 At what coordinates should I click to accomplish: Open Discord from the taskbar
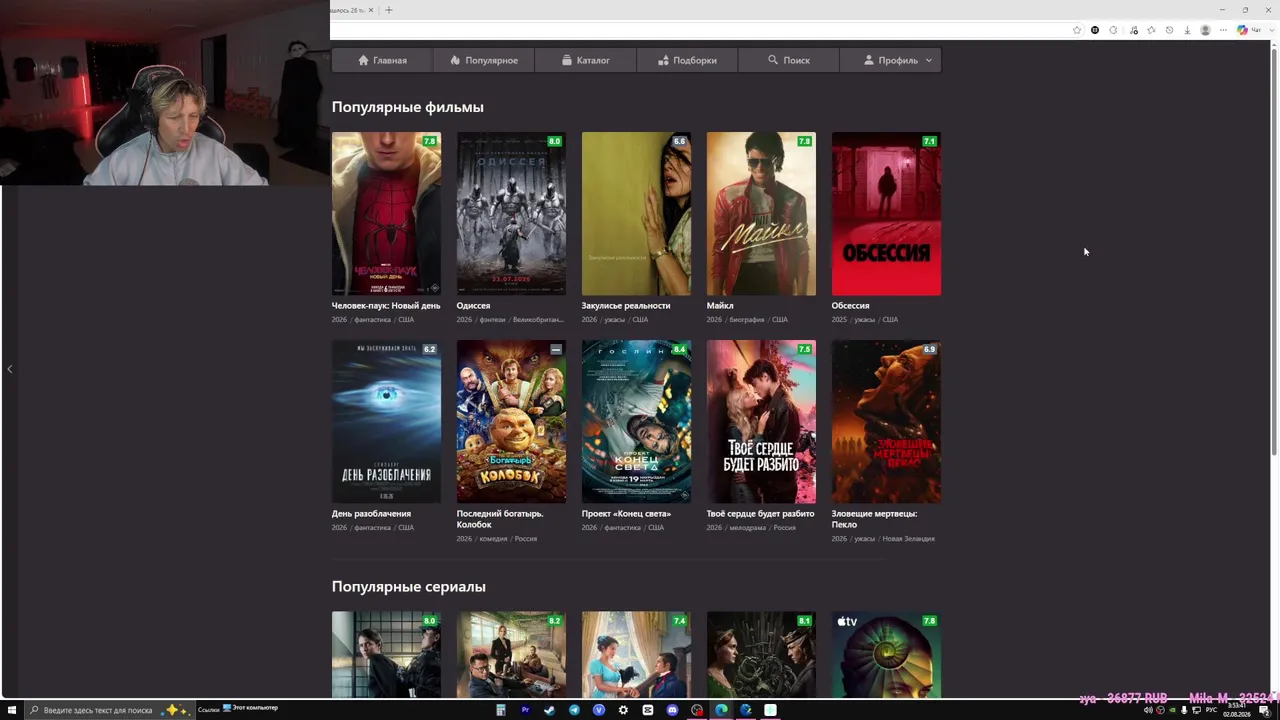672,710
